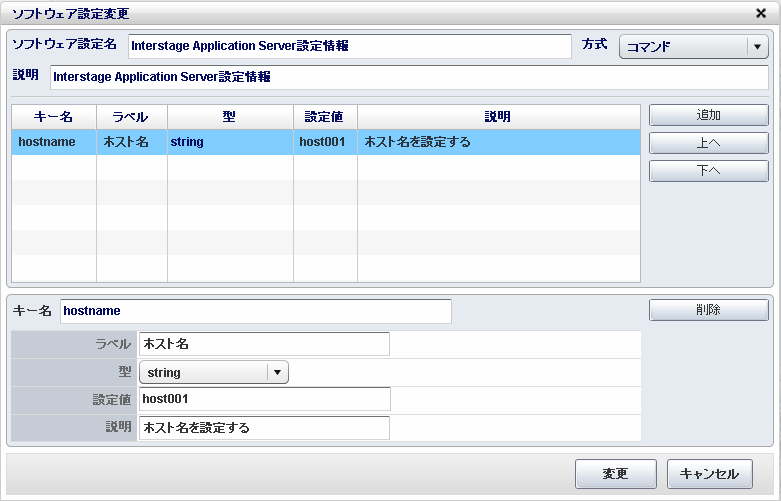Click the bottom 説明 field with ホスト名を設定する
The image size is (781, 501).
264,428
